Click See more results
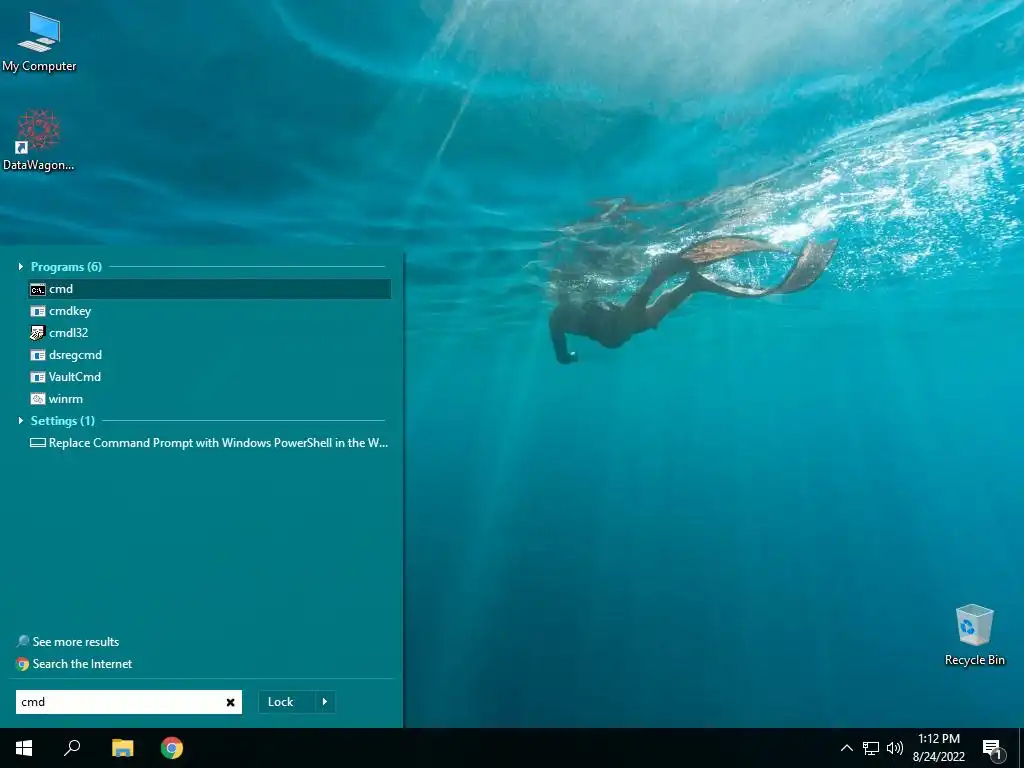The image size is (1024, 768). [76, 642]
